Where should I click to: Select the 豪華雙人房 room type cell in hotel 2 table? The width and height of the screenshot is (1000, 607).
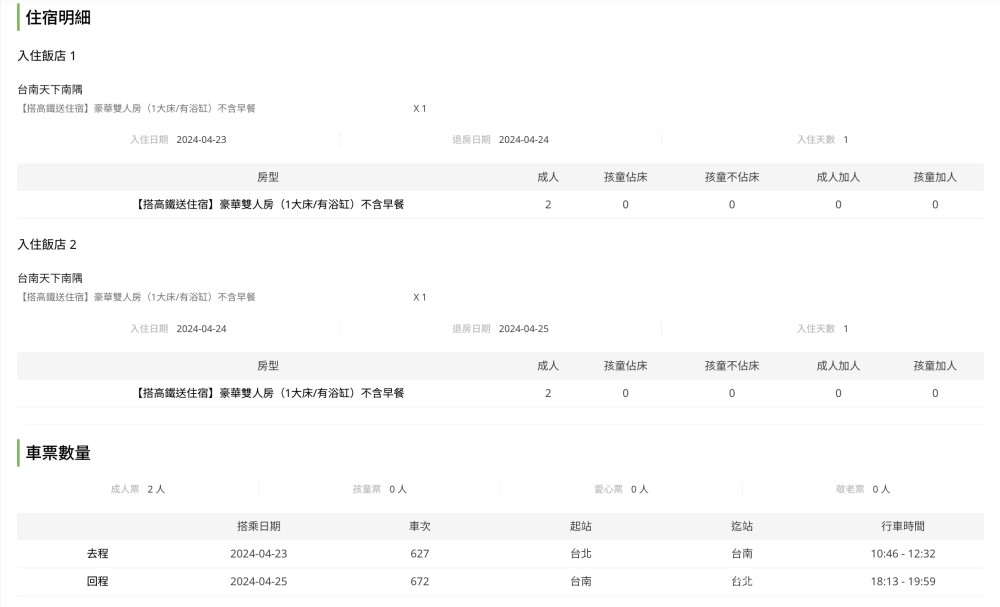coord(268,393)
